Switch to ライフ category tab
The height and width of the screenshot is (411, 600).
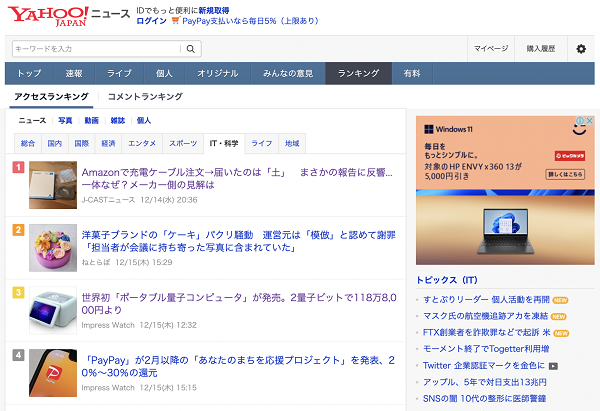[262, 144]
